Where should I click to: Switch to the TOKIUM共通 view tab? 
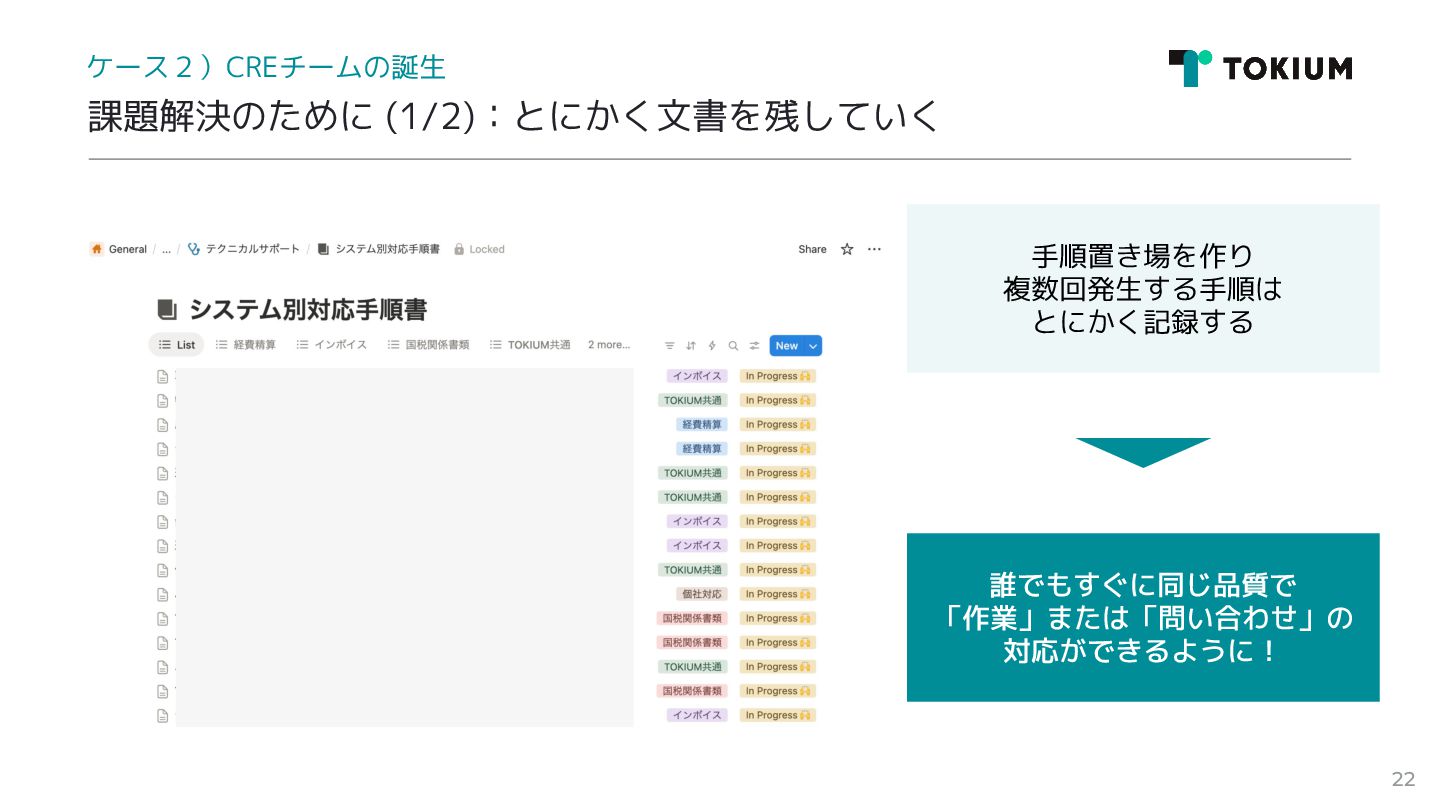[530, 345]
